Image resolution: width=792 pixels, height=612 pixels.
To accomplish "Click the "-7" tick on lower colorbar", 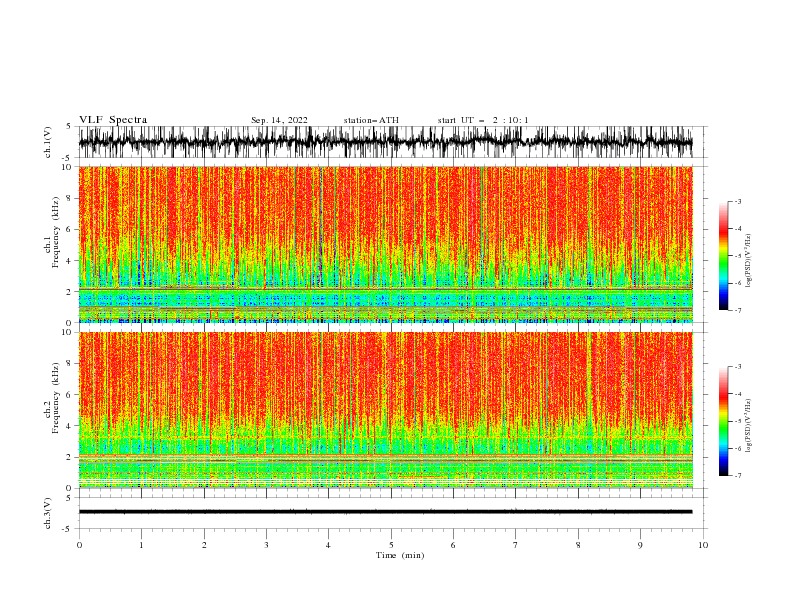I will [x=738, y=475].
